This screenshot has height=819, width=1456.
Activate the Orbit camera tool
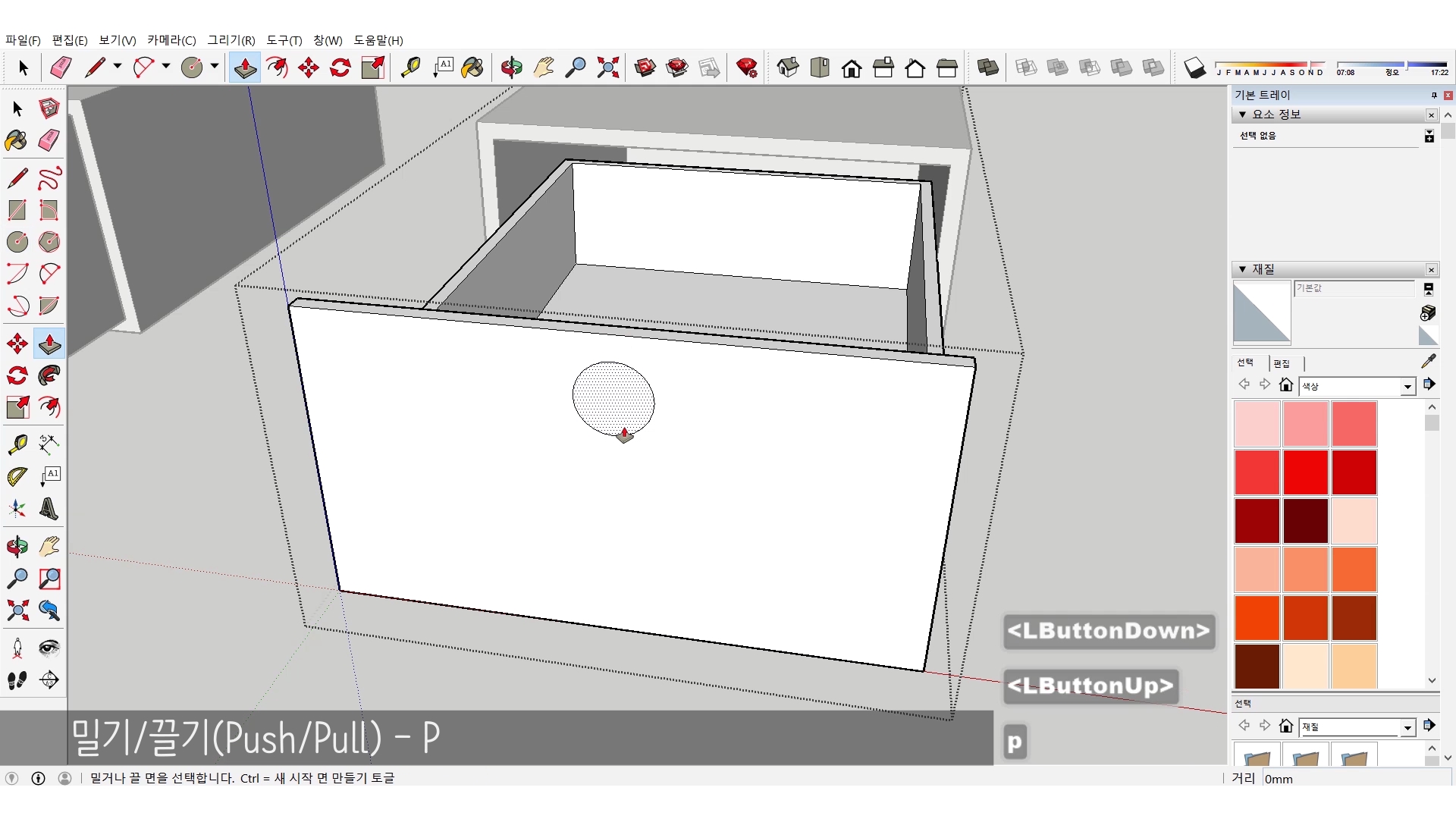511,68
